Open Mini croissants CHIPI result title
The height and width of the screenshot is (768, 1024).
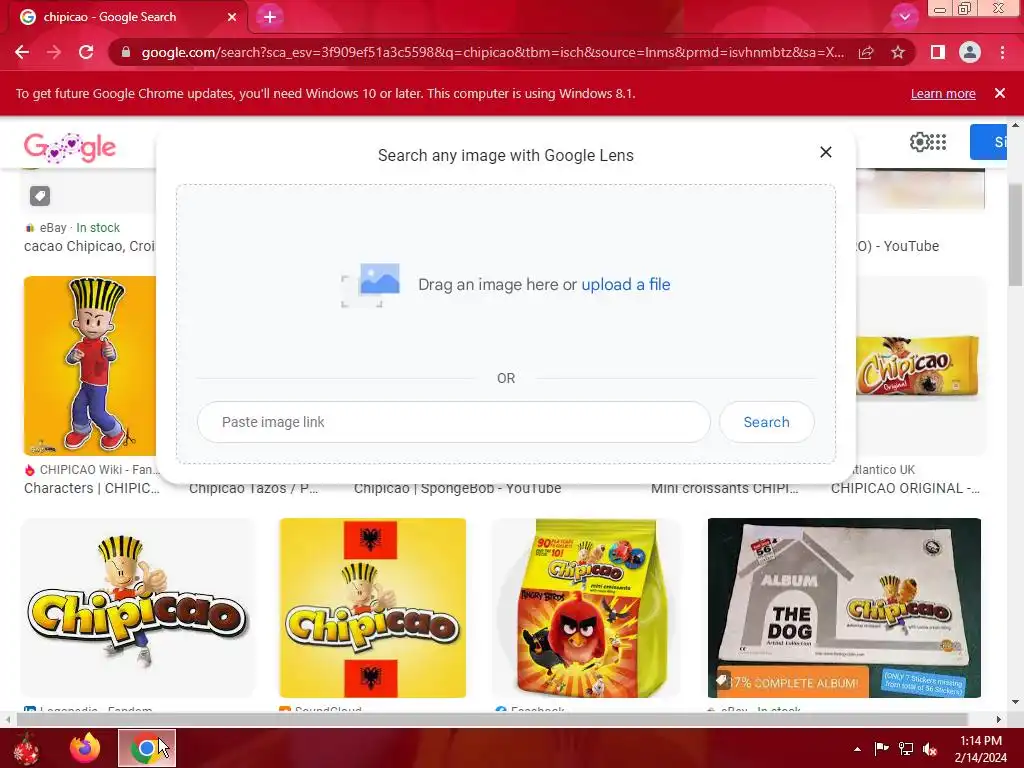tap(725, 488)
